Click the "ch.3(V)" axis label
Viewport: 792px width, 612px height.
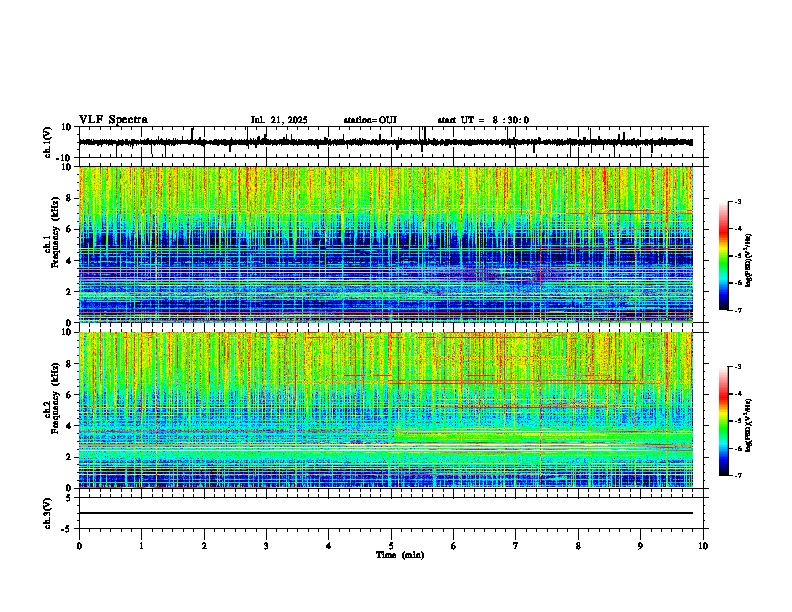click(48, 513)
